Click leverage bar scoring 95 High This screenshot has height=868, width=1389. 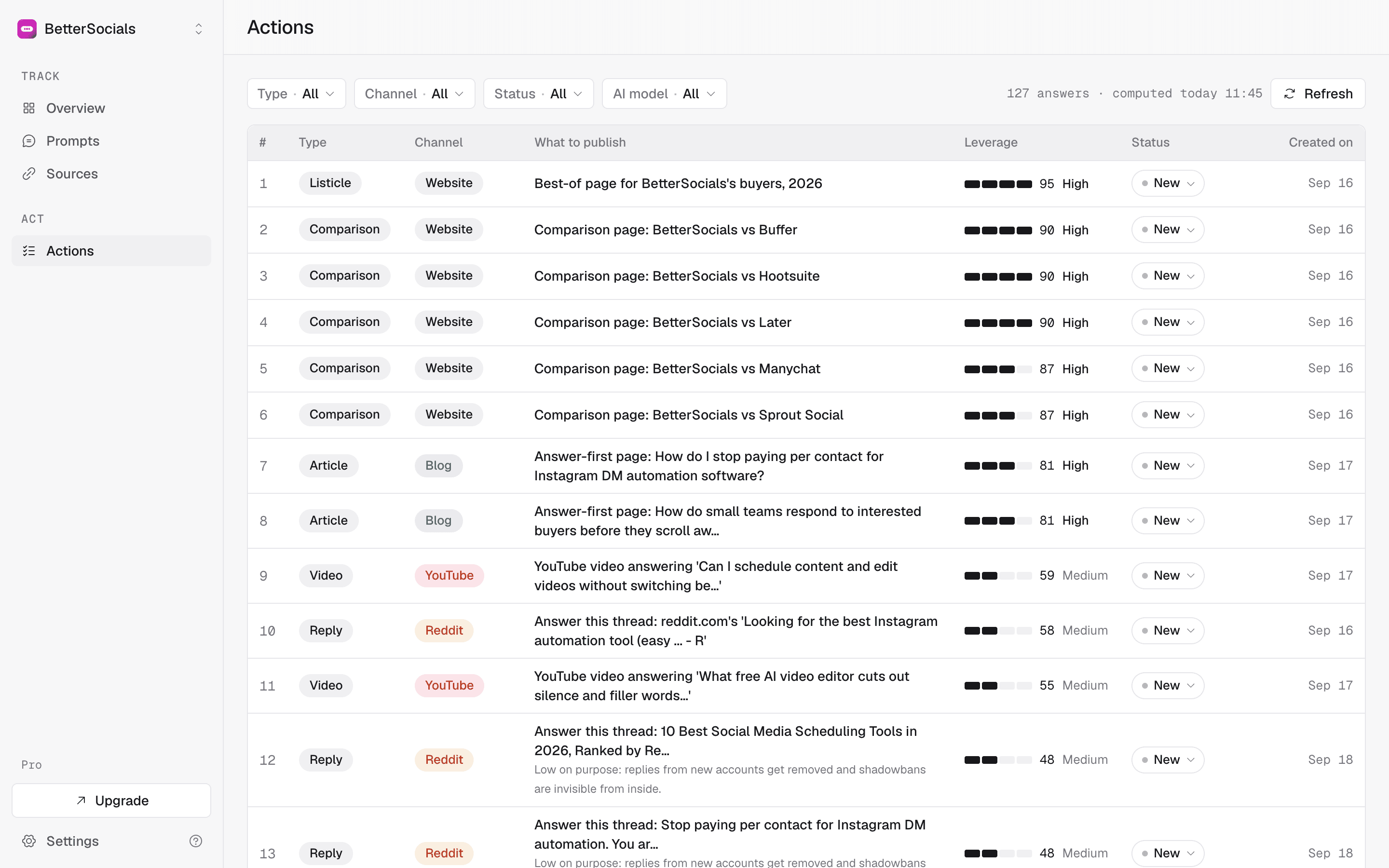point(998,184)
